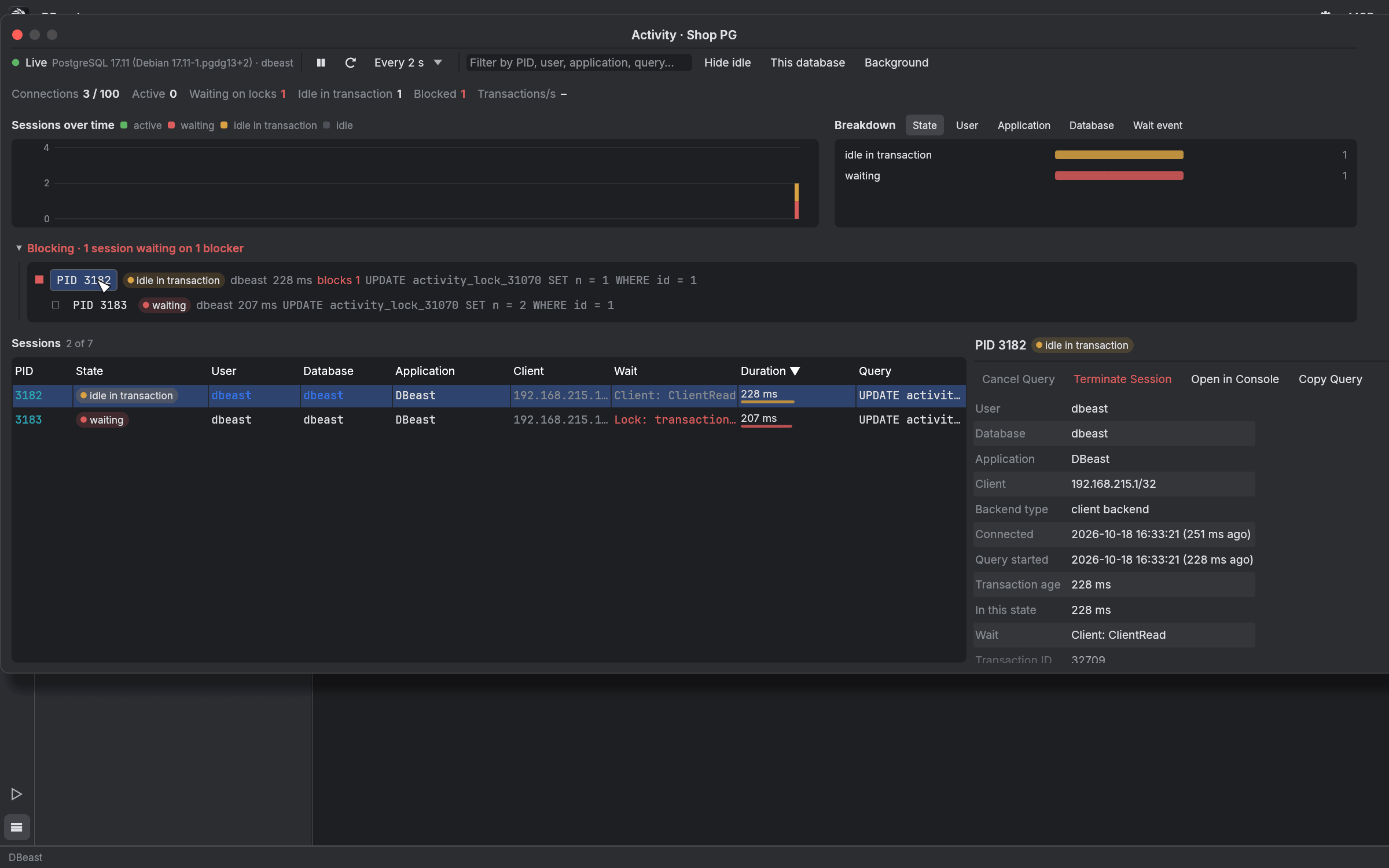Select PID 3183 in the Blocking tree
The width and height of the screenshot is (1389, 868).
[x=100, y=305]
